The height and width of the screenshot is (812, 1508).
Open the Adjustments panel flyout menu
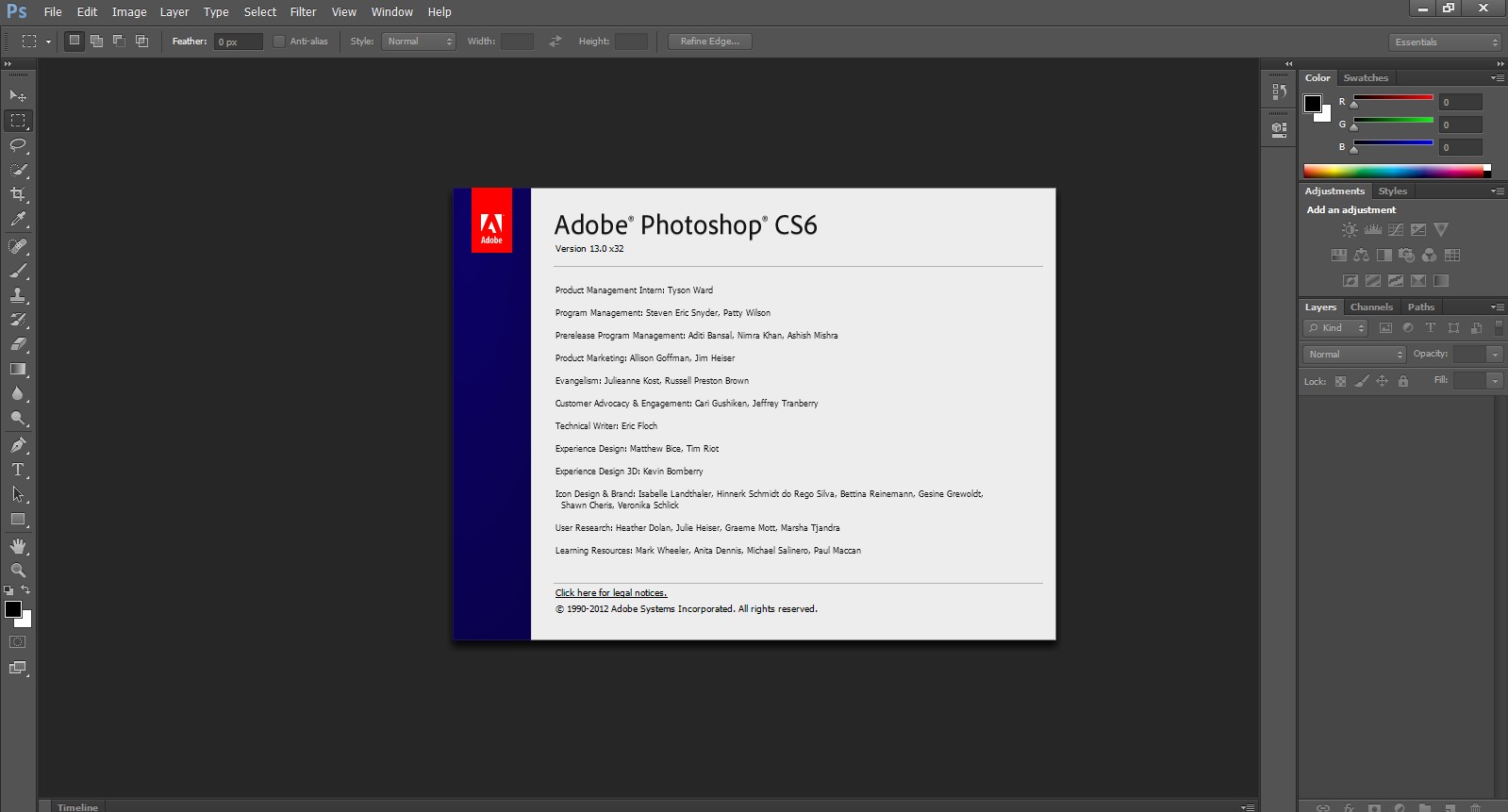1497,191
